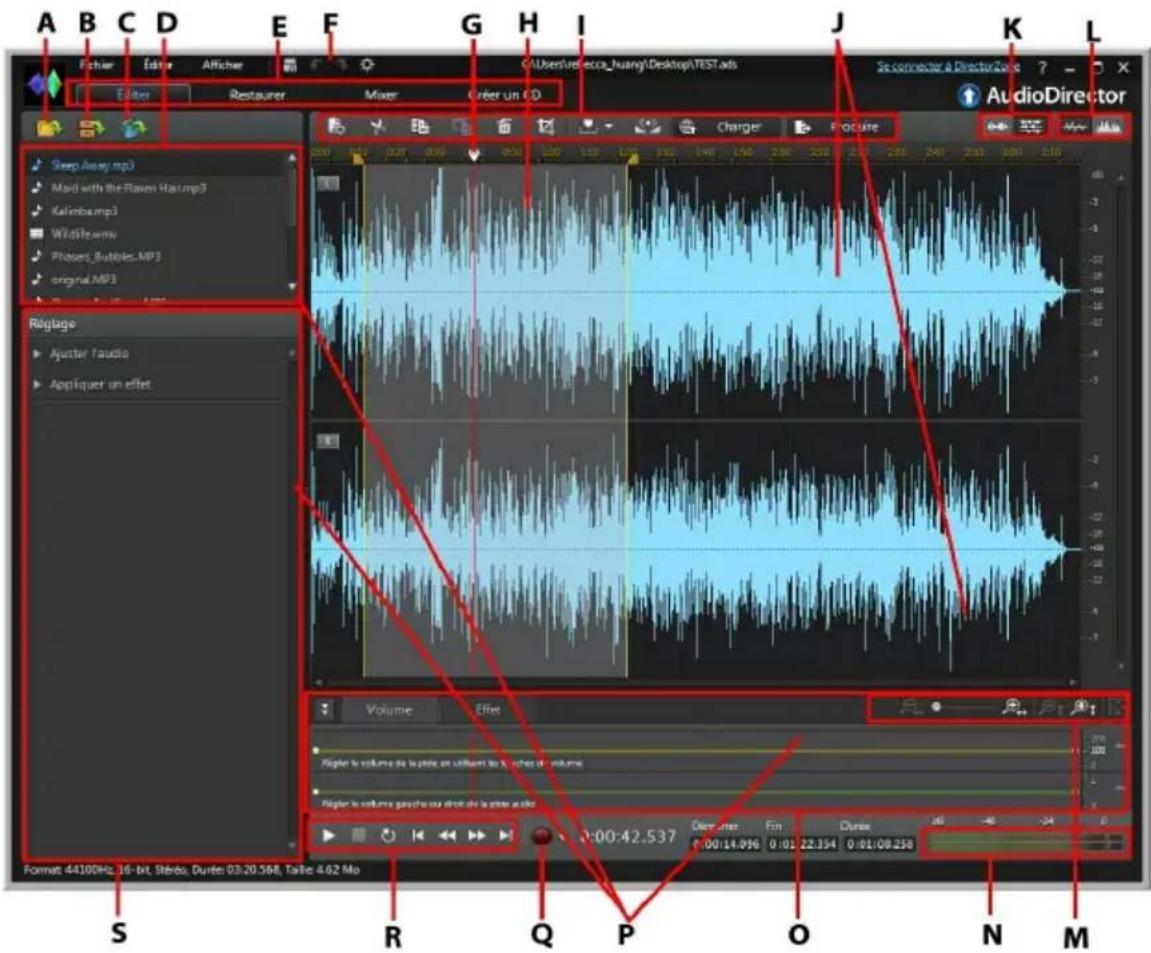The image size is (1151, 953).
Task: Click the first icon in editing toolbar
Action: pyautogui.click(x=336, y=126)
